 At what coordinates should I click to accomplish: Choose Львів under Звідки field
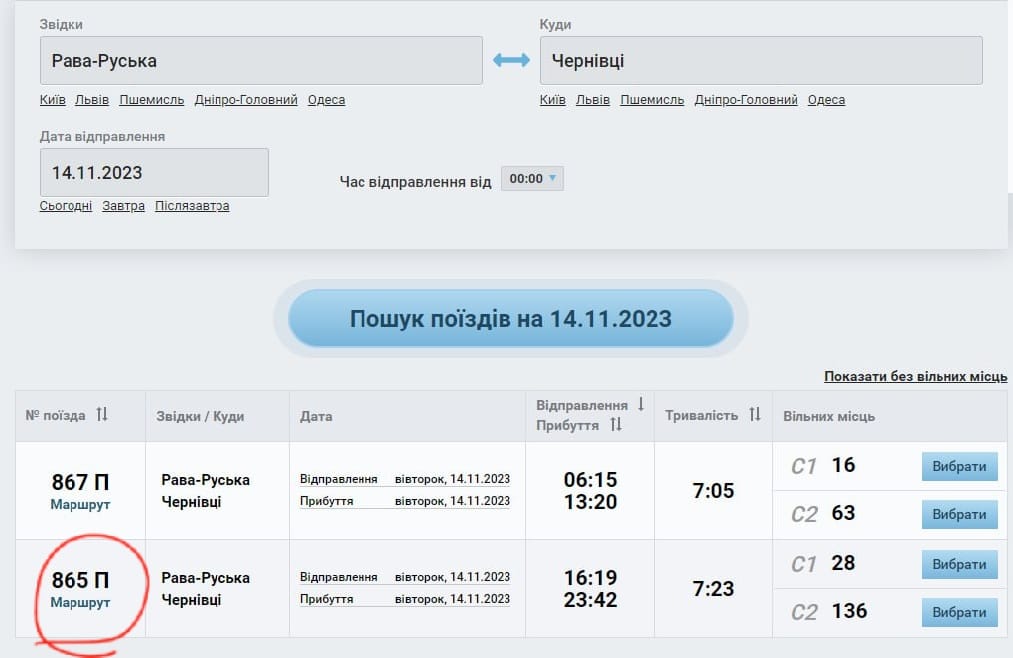point(92,99)
